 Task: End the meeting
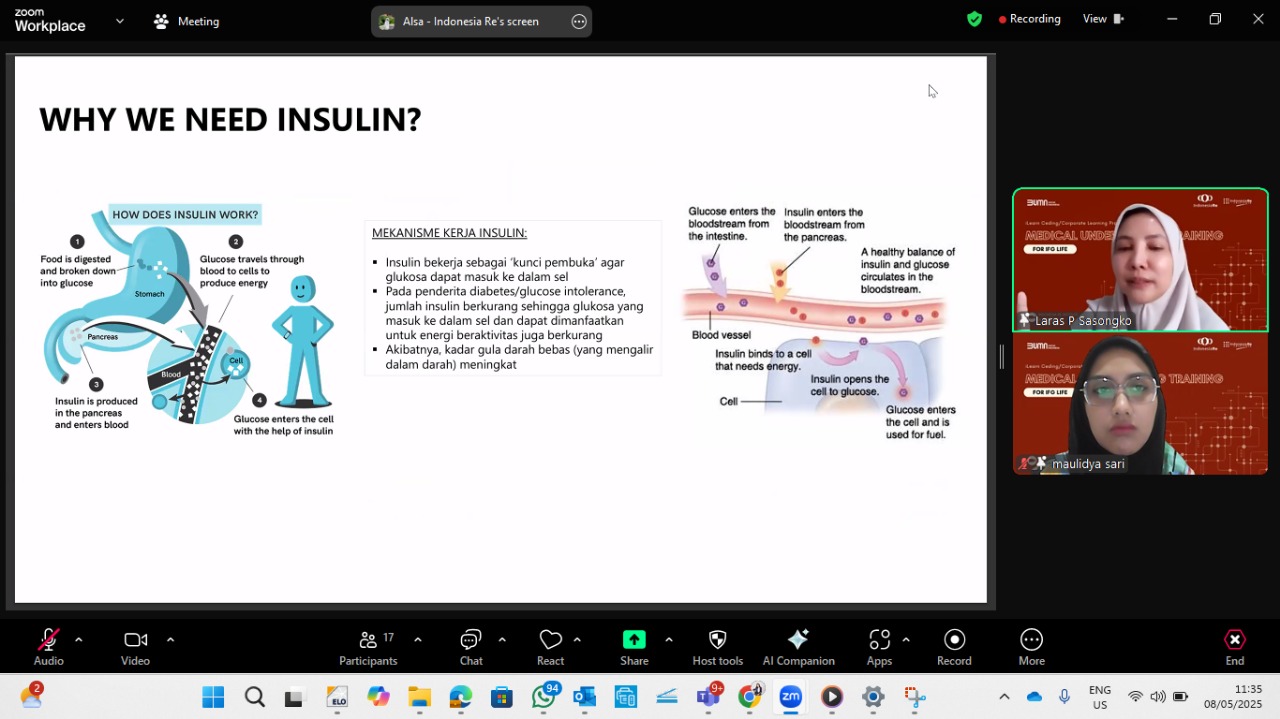pyautogui.click(x=1235, y=647)
